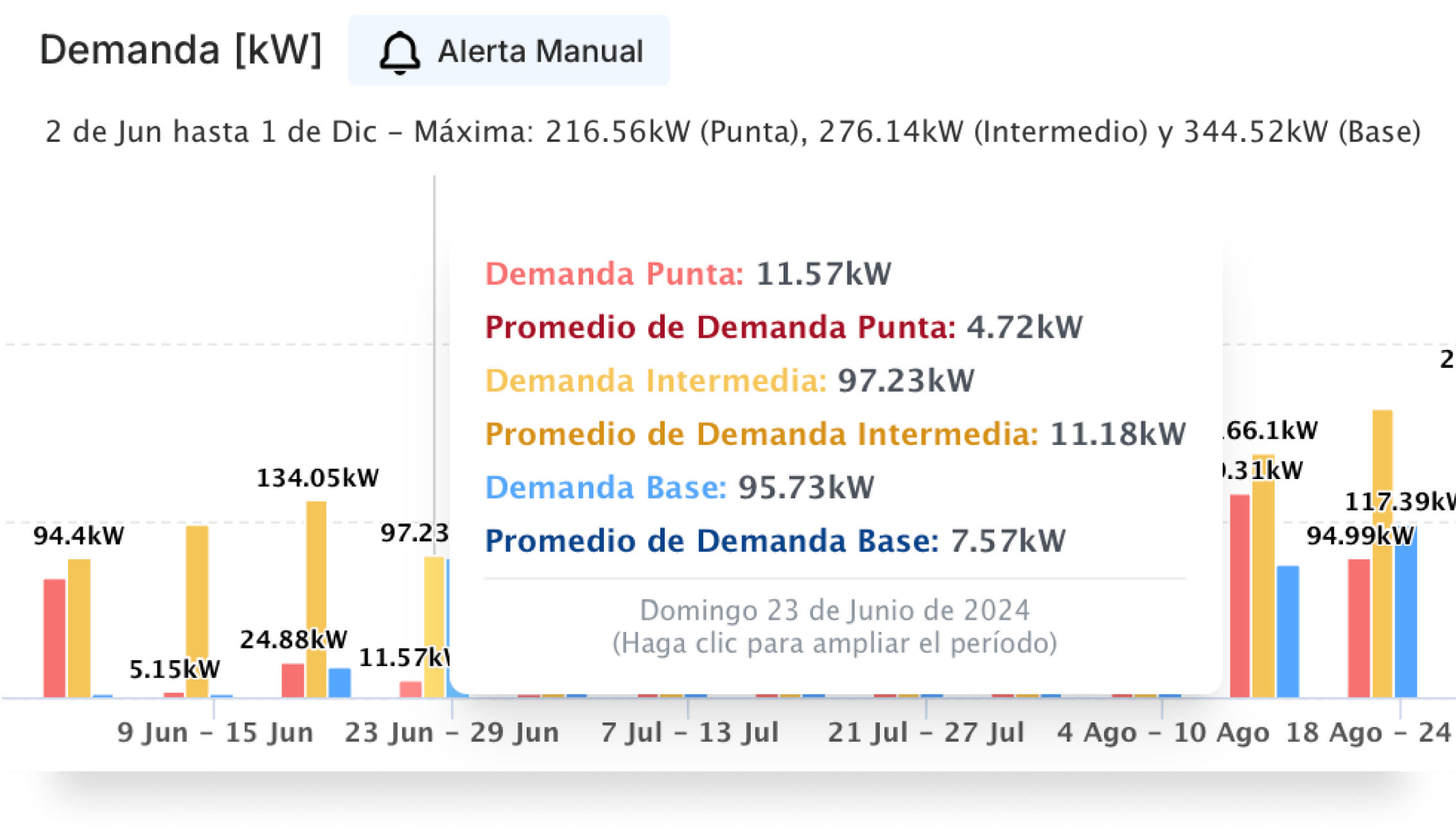Click the "4 Ago – 10 Ago" axis label

pyautogui.click(x=1163, y=733)
